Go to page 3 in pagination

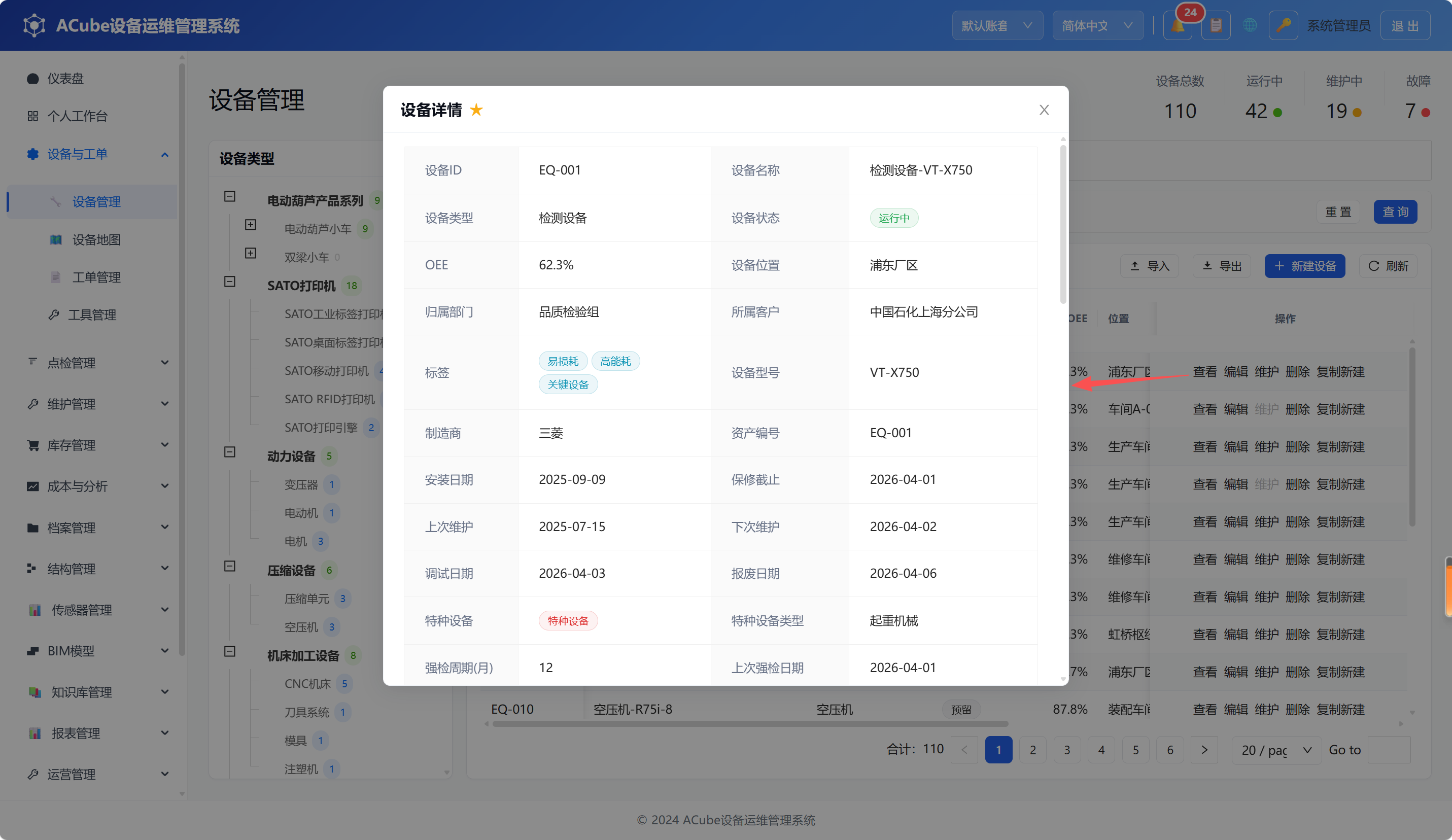coord(1066,750)
